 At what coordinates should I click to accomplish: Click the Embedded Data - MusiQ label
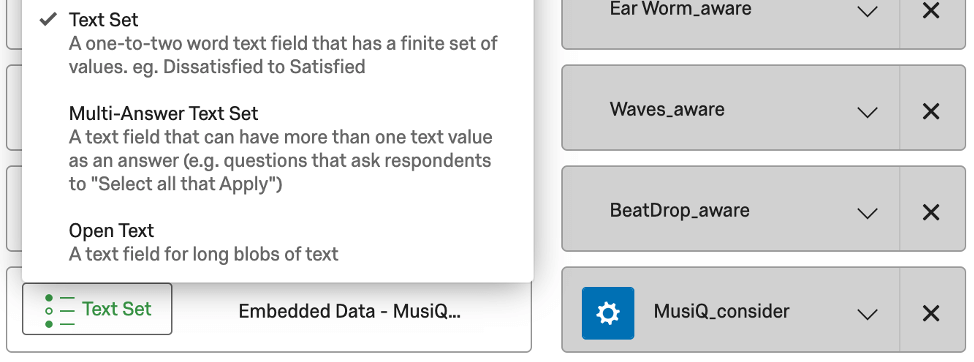tap(350, 311)
